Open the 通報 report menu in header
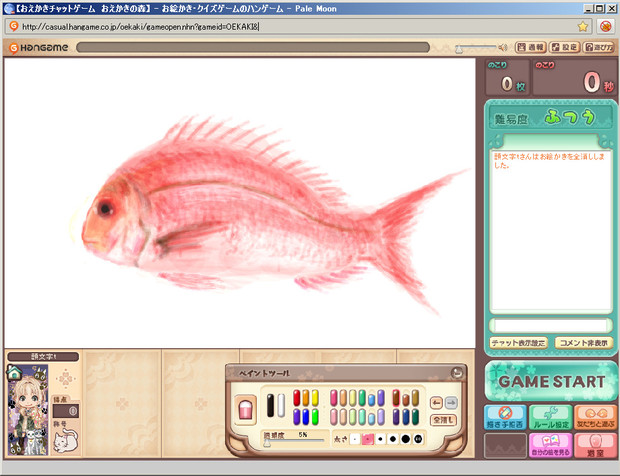 point(530,47)
